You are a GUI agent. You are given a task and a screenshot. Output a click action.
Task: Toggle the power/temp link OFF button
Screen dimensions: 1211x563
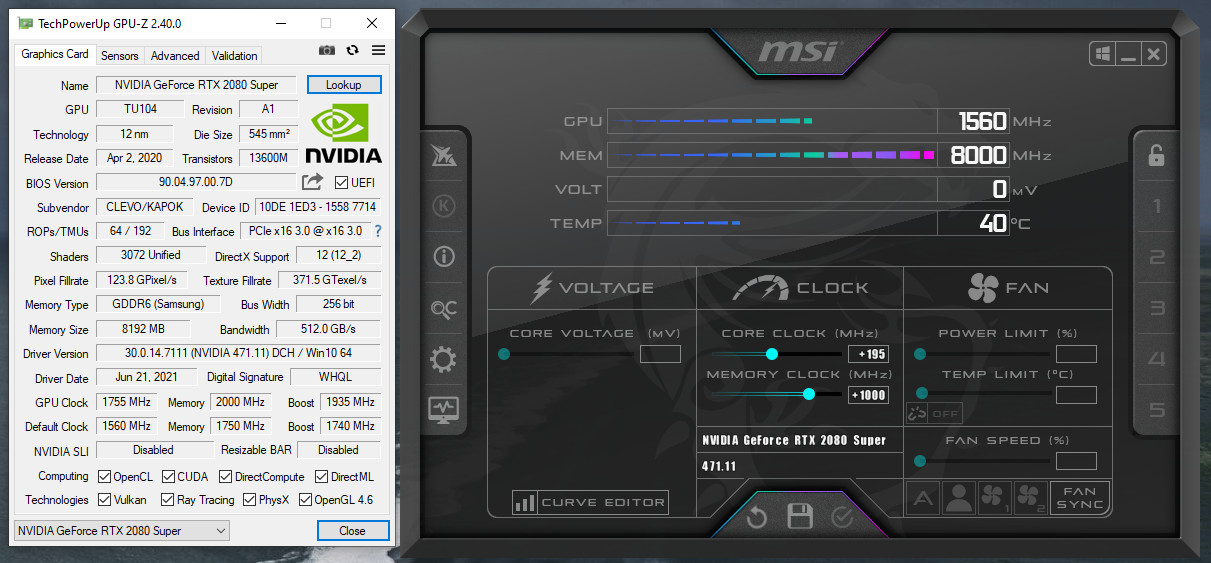click(x=935, y=413)
